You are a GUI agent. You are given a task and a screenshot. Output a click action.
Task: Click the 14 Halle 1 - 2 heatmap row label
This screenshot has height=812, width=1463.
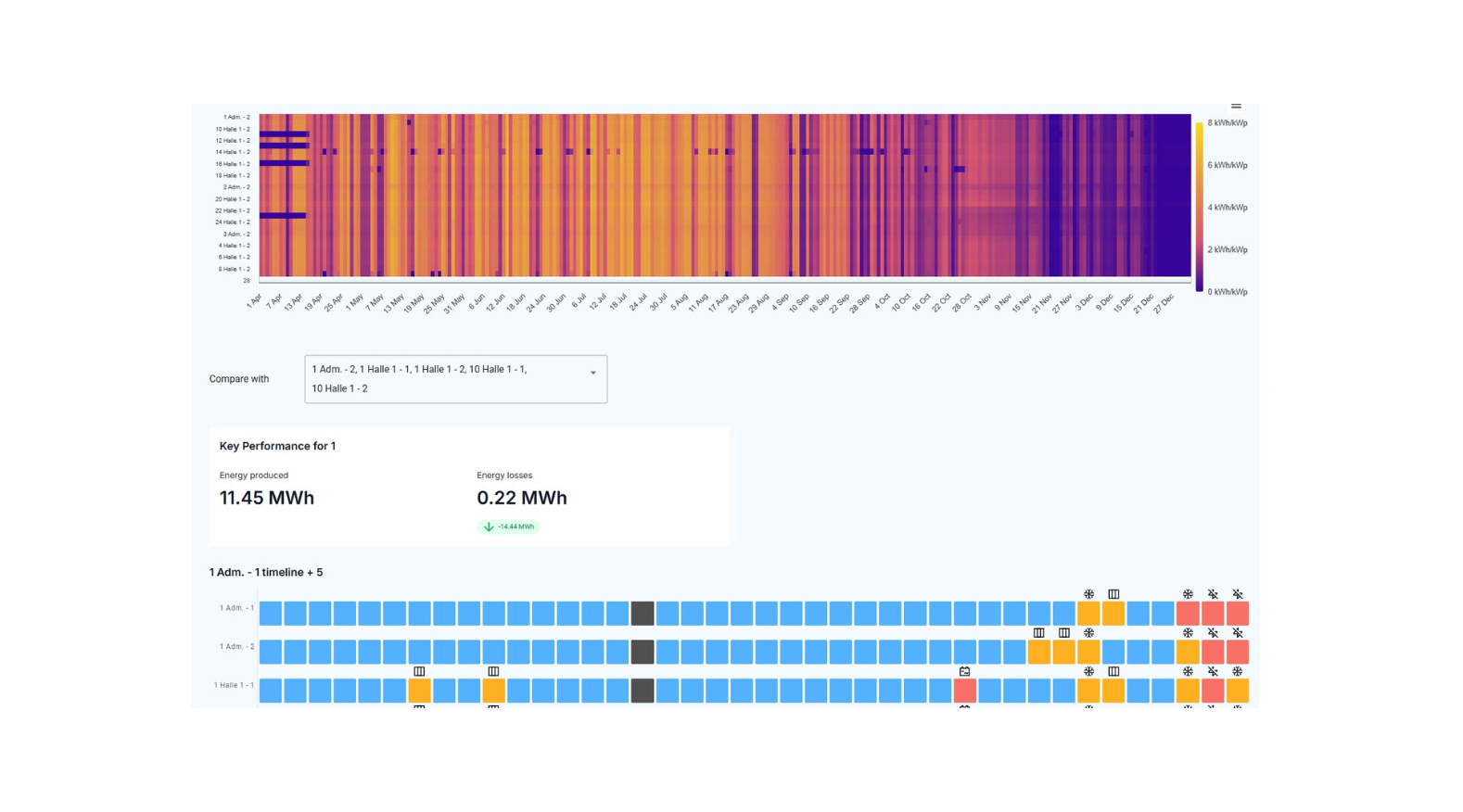(x=233, y=152)
